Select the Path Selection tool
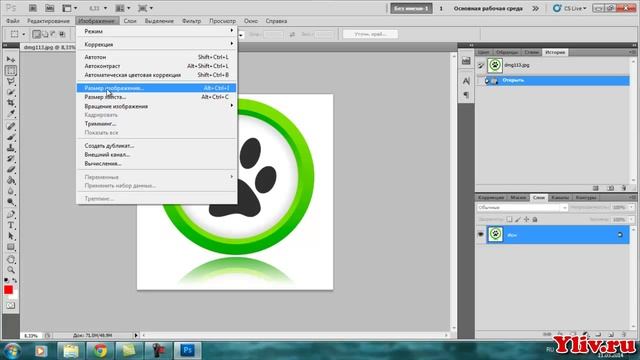This screenshot has height=360, width=640. (x=11, y=236)
